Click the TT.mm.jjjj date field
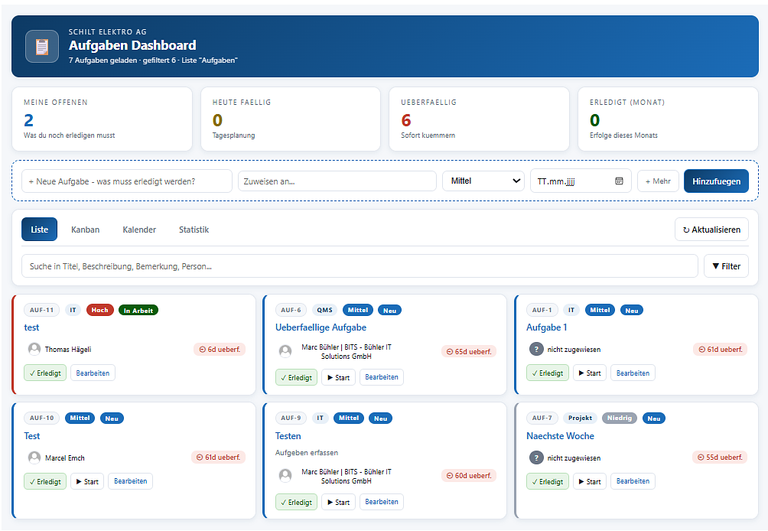768x531 pixels. (580, 181)
